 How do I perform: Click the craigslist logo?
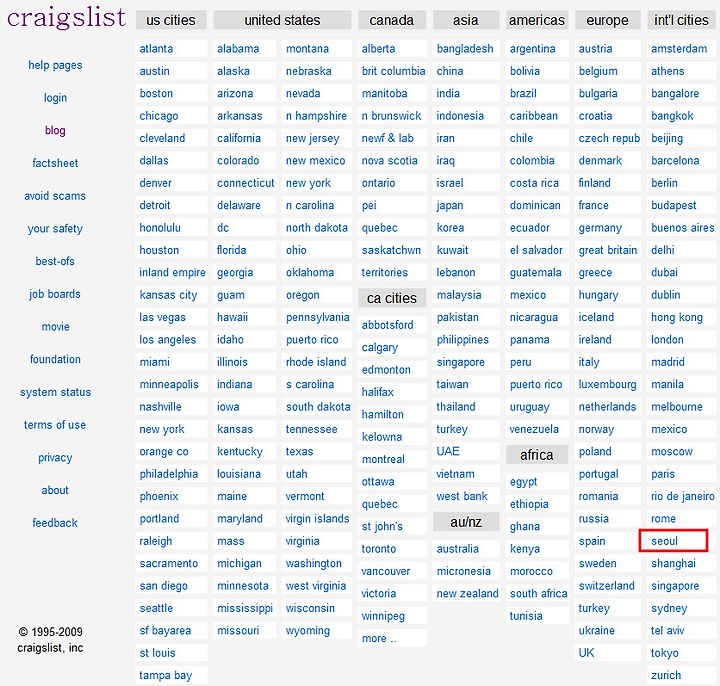tap(66, 17)
